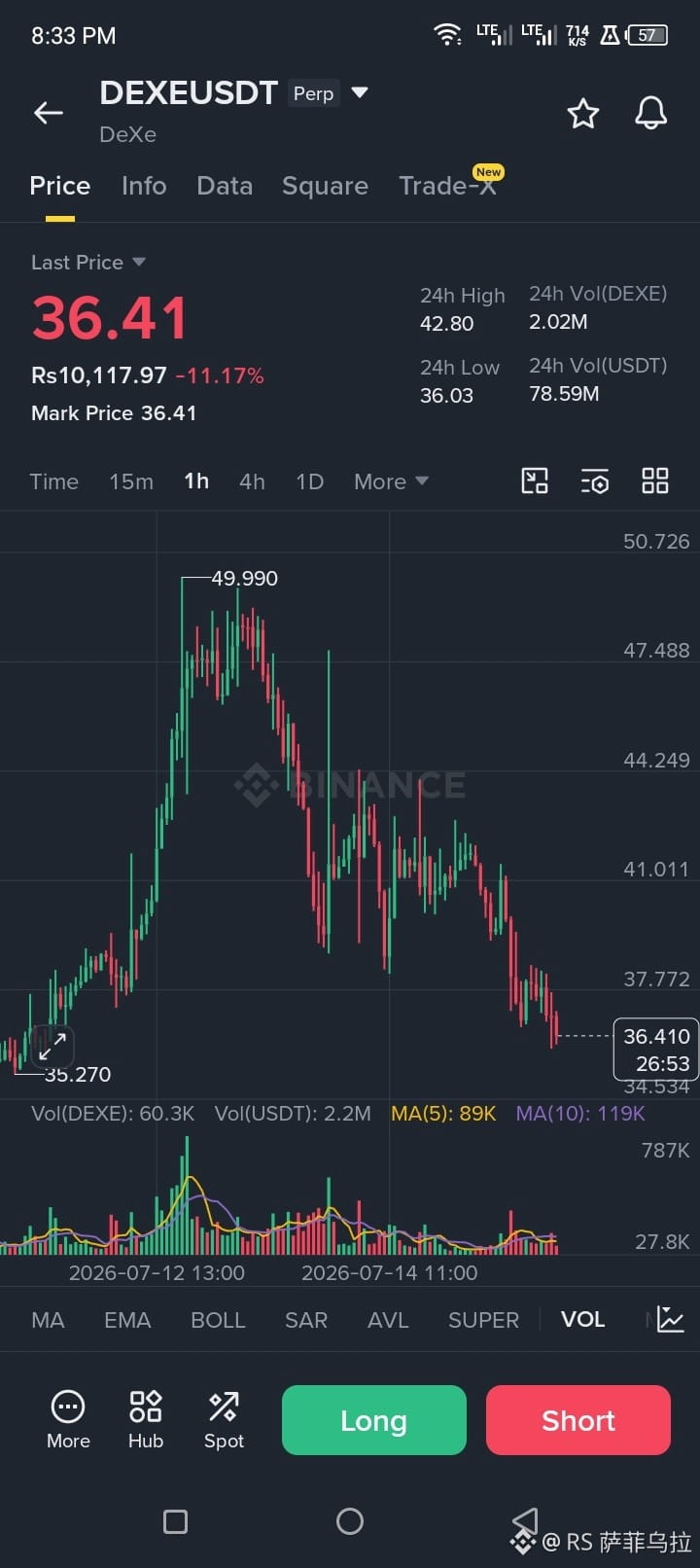Switch to Data tab

point(225,186)
